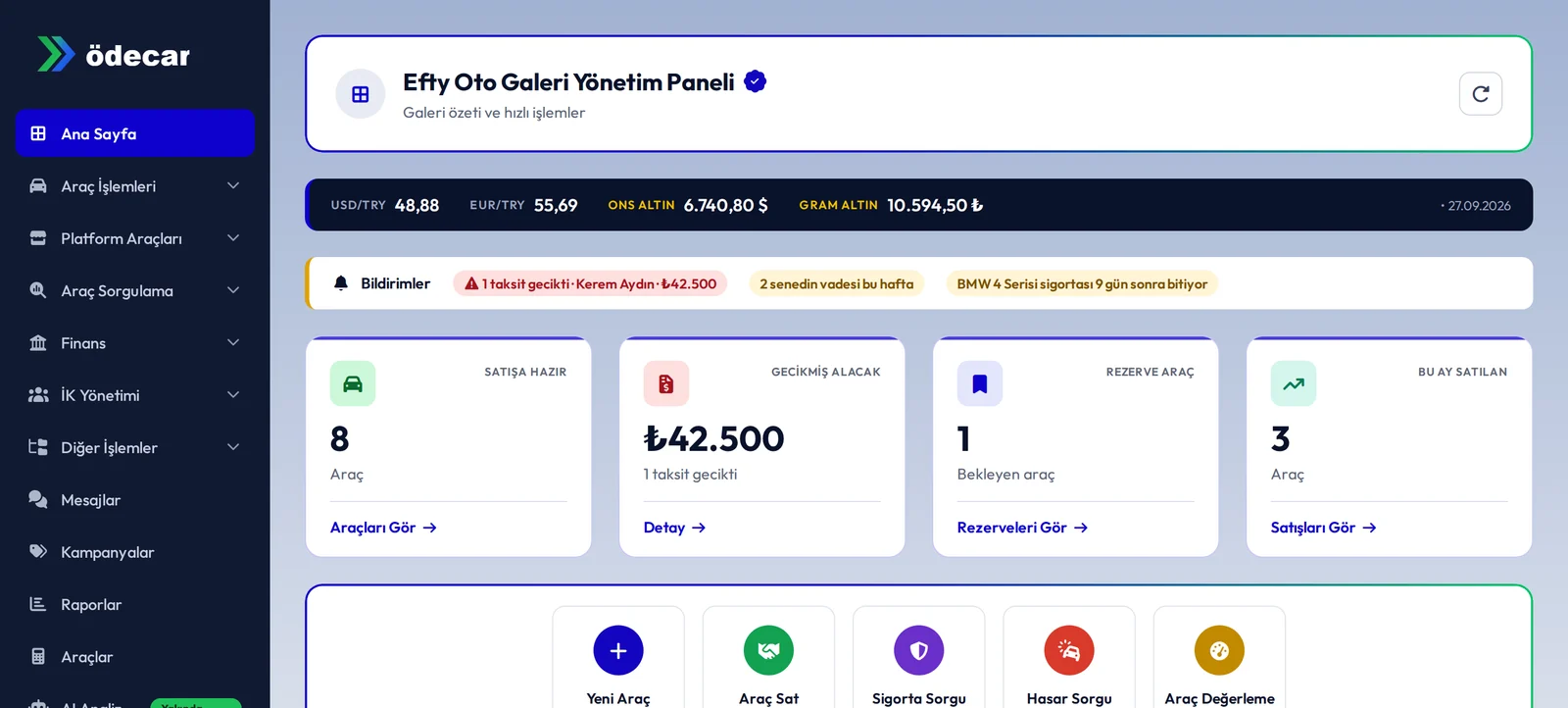Click the grid icon beside Efty Oto Galeri title

pos(361,94)
